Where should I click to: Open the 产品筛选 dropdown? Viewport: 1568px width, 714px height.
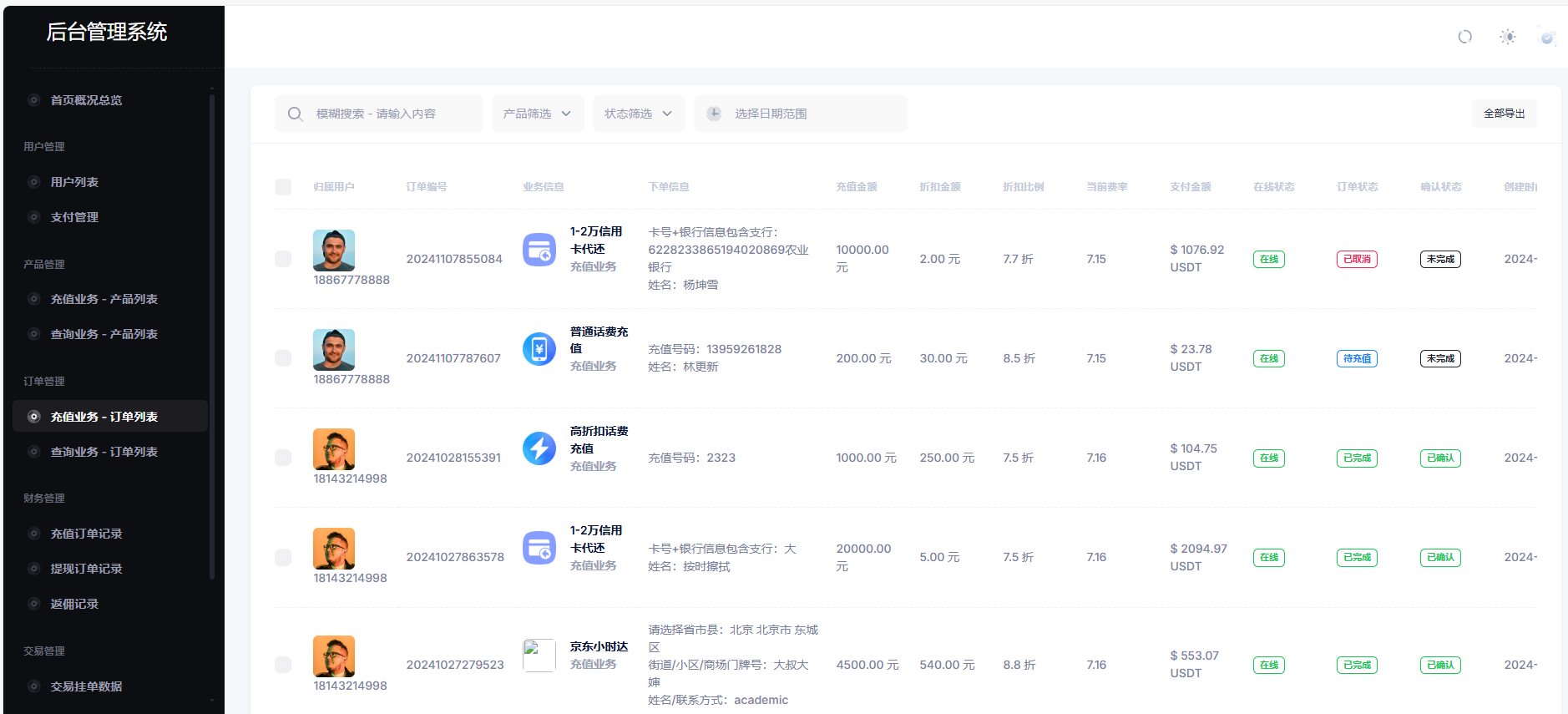pyautogui.click(x=537, y=114)
